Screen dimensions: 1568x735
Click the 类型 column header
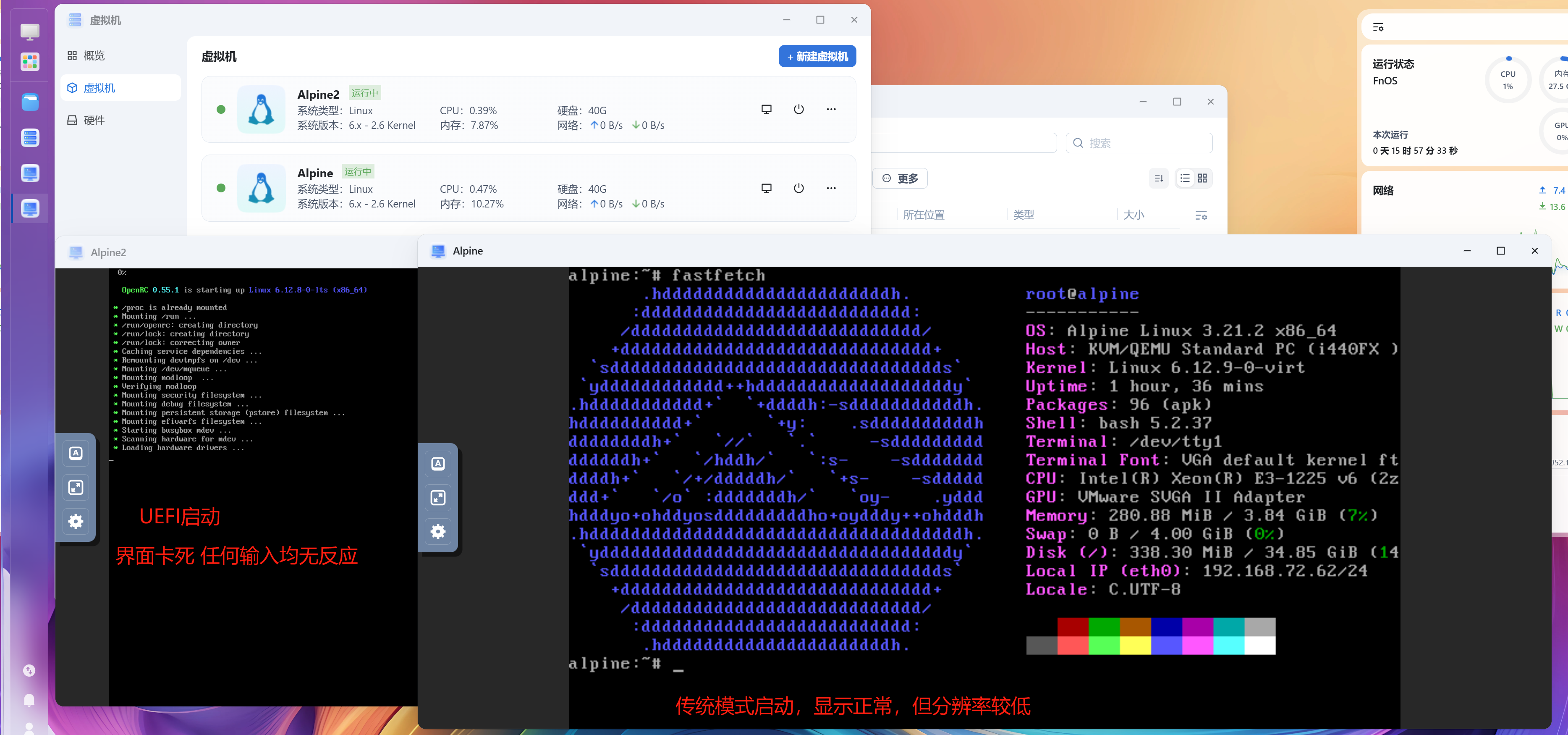tap(1023, 215)
